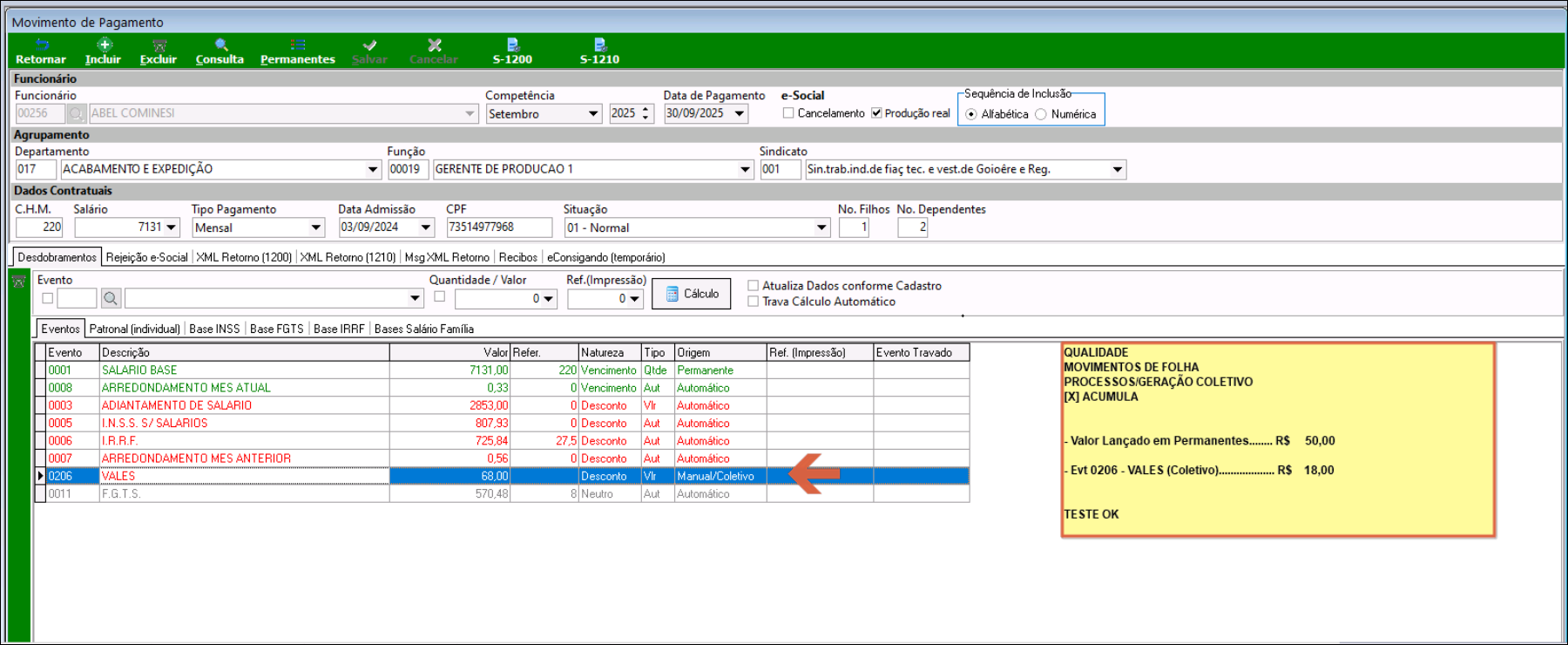Enable the Cancelamento checkbox
The height and width of the screenshot is (645, 1568).
[x=788, y=113]
